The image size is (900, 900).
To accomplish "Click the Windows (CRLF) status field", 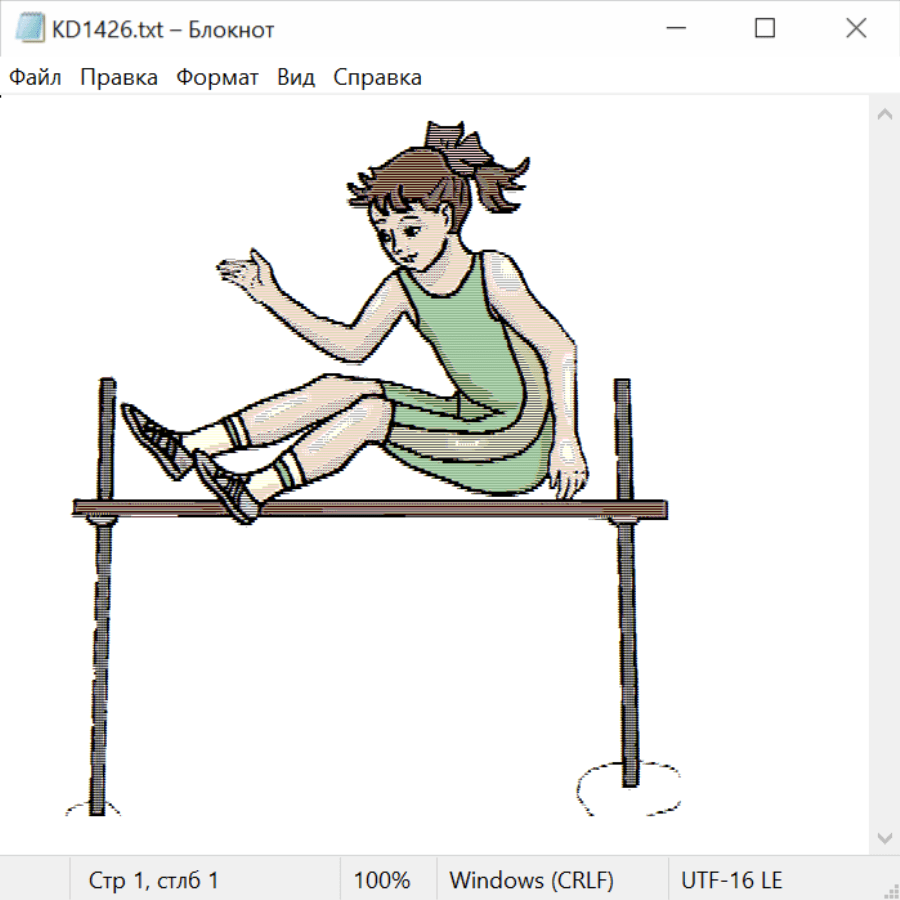I will tap(531, 880).
